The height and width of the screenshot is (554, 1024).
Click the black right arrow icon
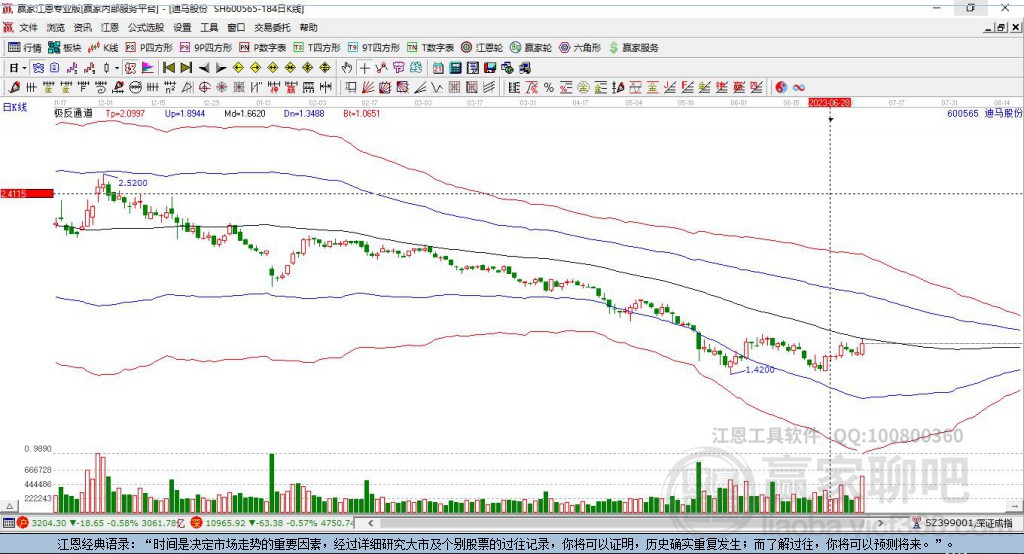point(221,68)
